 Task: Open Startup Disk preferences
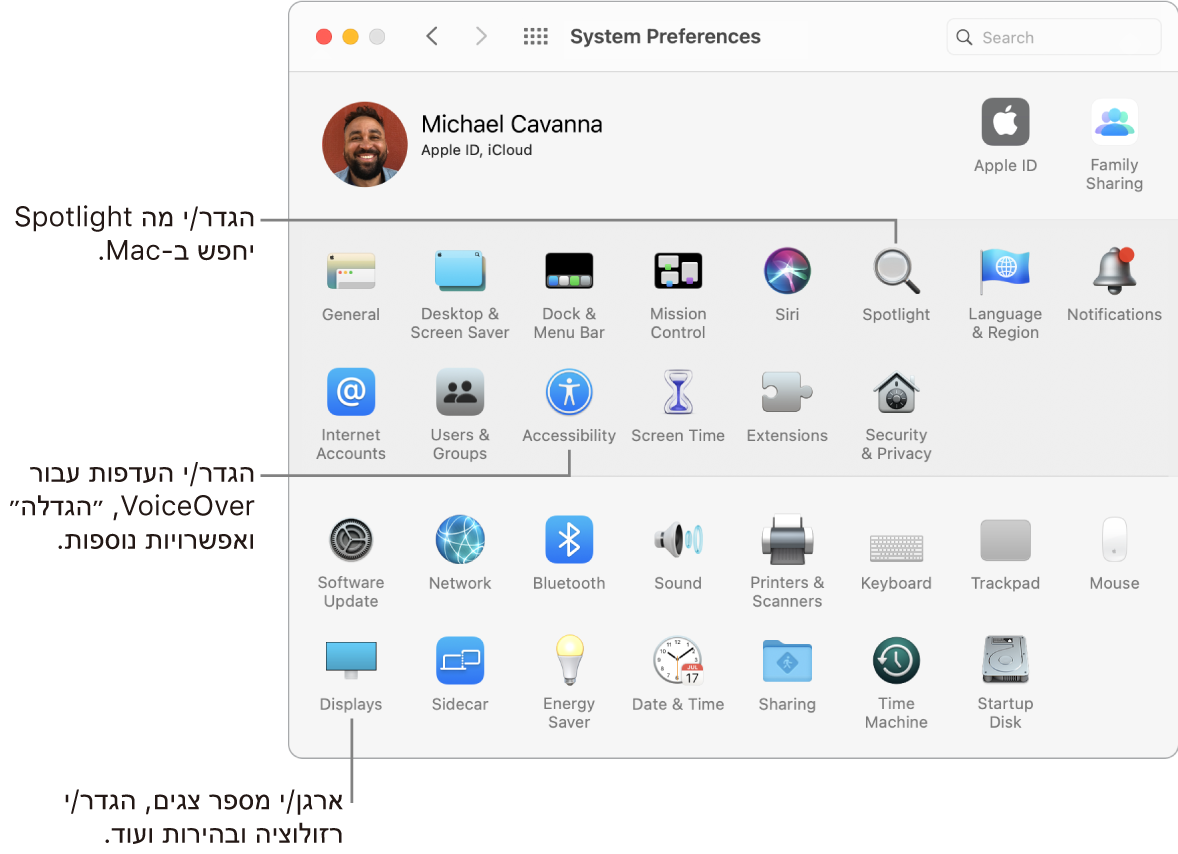pos(1005,659)
